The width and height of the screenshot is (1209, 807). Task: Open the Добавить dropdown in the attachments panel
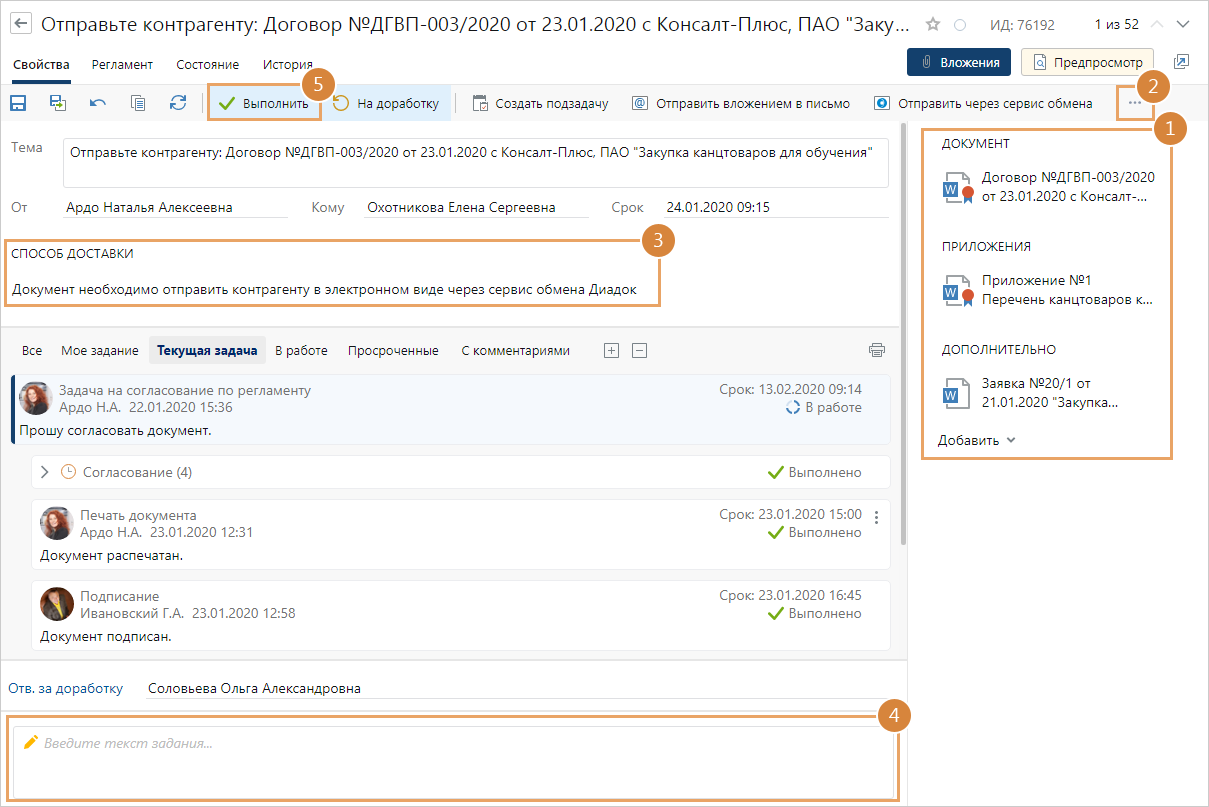[x=976, y=440]
